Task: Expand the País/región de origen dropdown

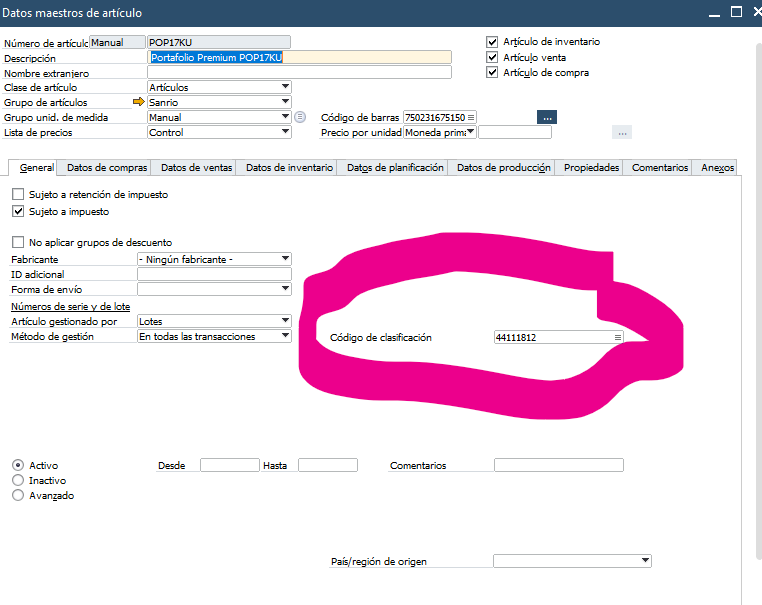Action: [x=645, y=561]
